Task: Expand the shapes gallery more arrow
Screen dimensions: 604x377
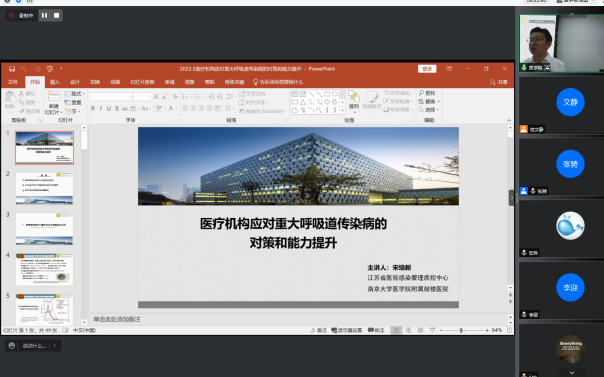Action: [342, 111]
